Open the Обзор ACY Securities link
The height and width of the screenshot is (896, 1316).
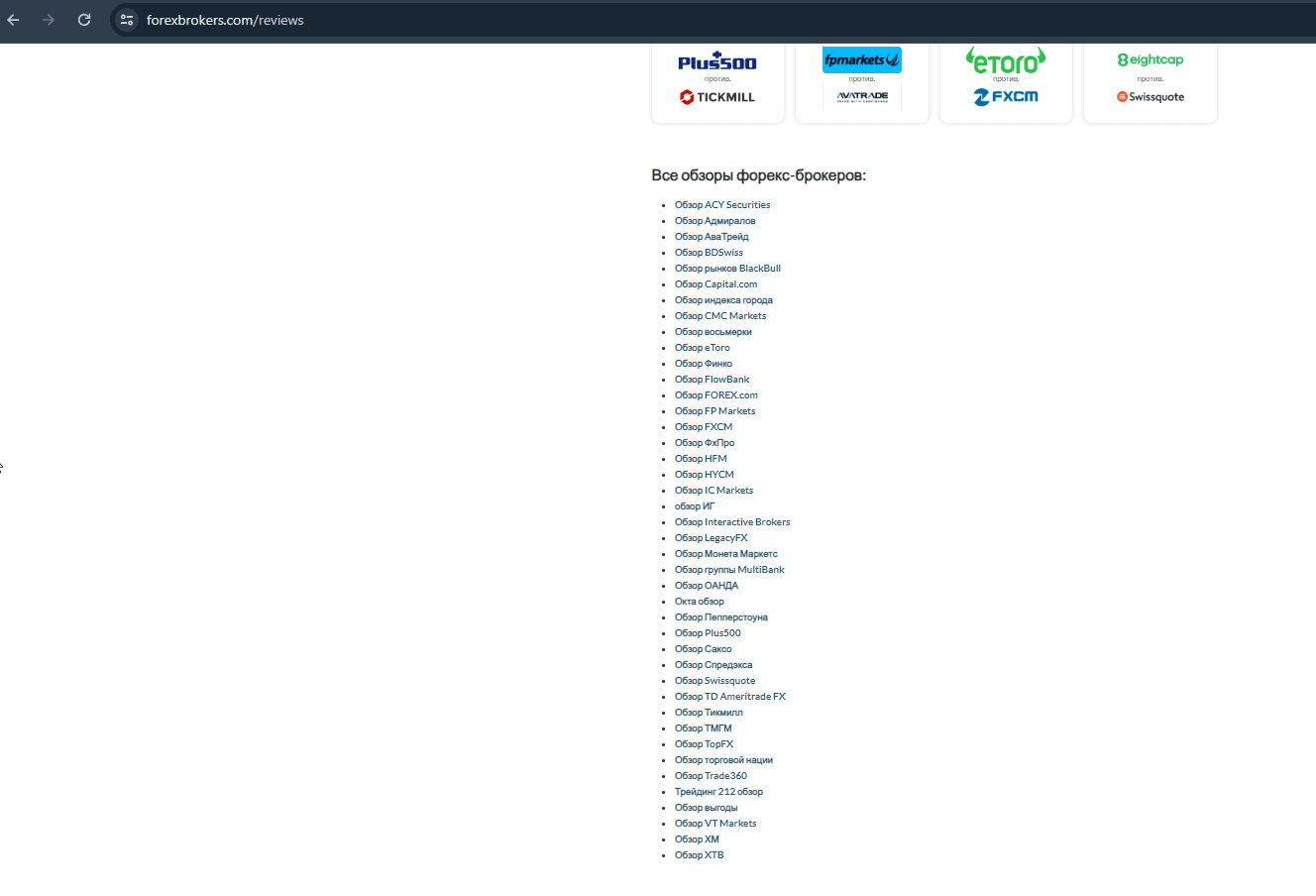pos(722,205)
